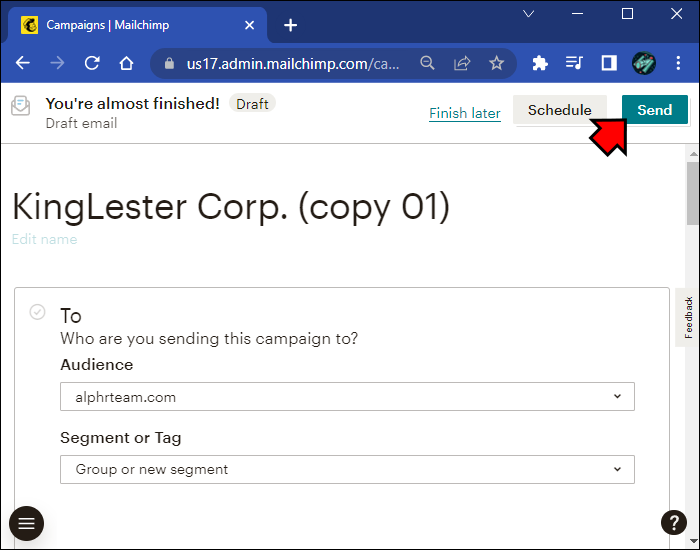
Task: Click the address bar URL
Action: point(293,63)
